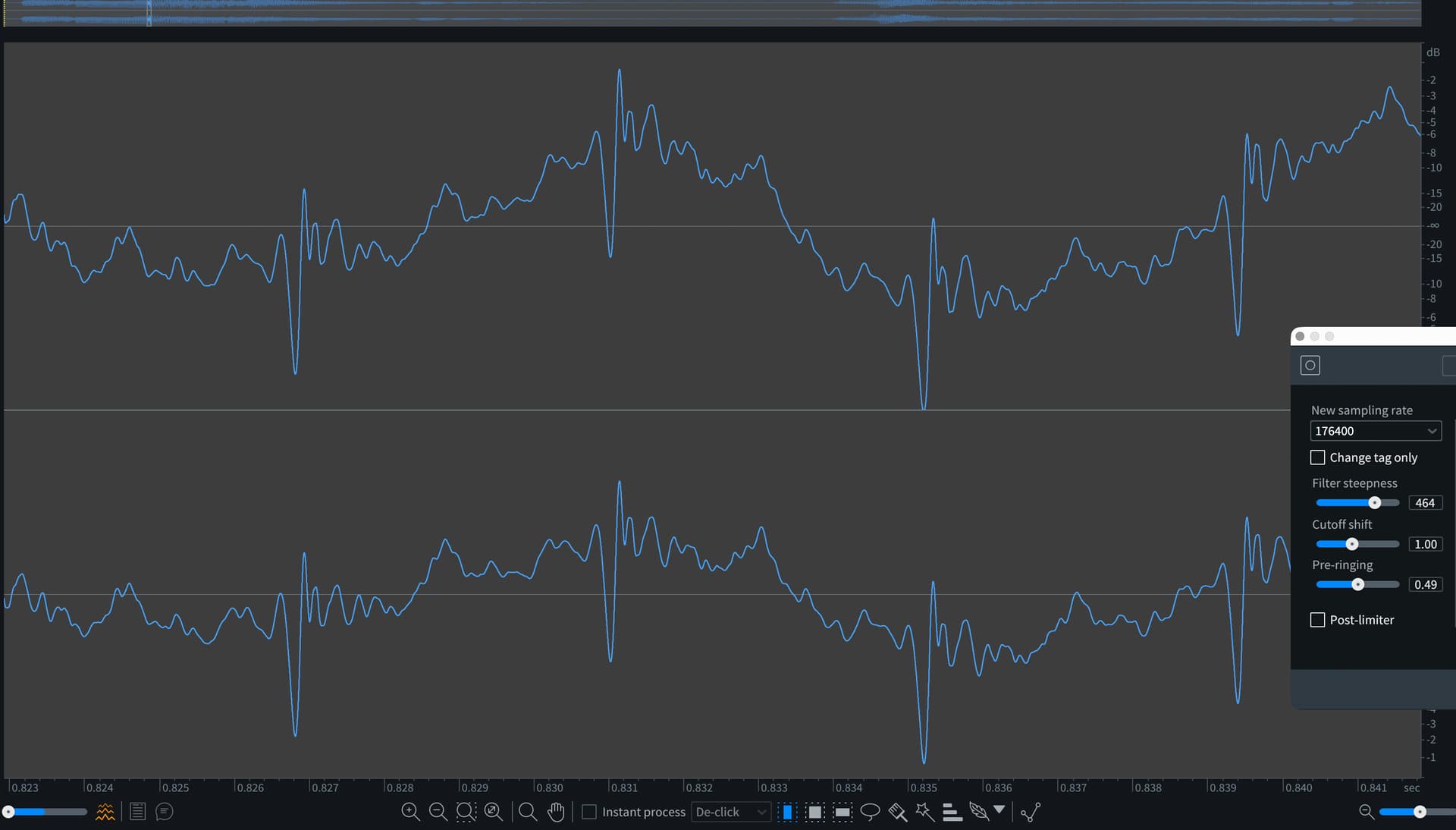Click the preset icon in Resample panel
The height and width of the screenshot is (830, 1456).
click(1310, 366)
